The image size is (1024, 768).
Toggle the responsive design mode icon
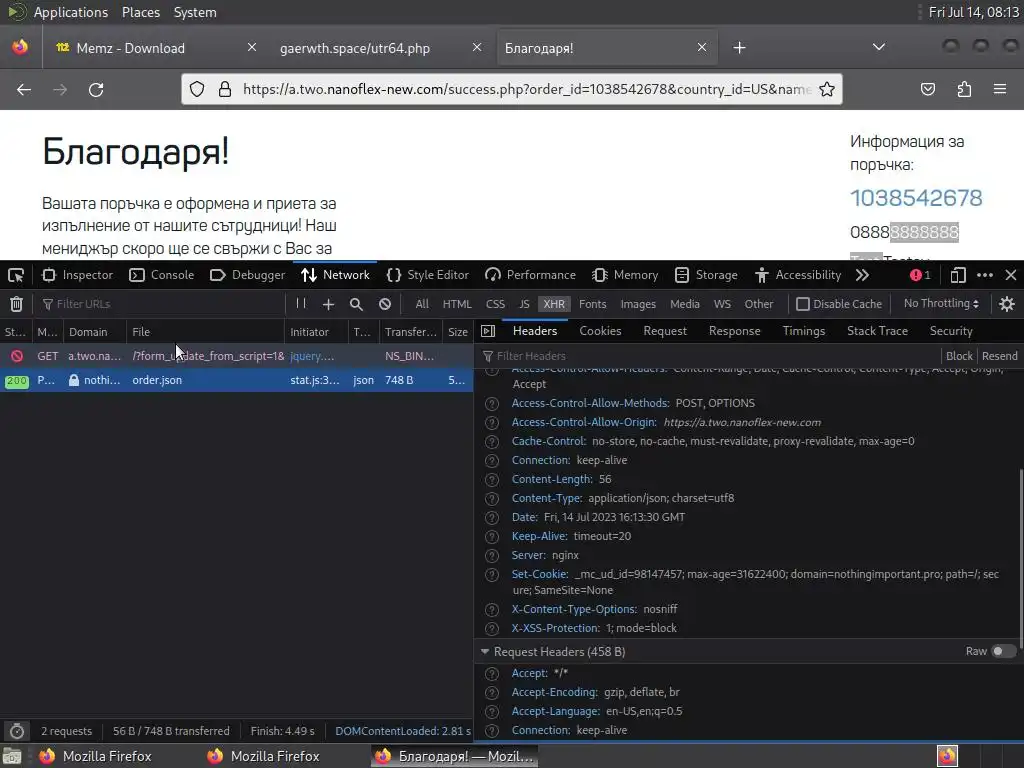pyautogui.click(x=958, y=275)
